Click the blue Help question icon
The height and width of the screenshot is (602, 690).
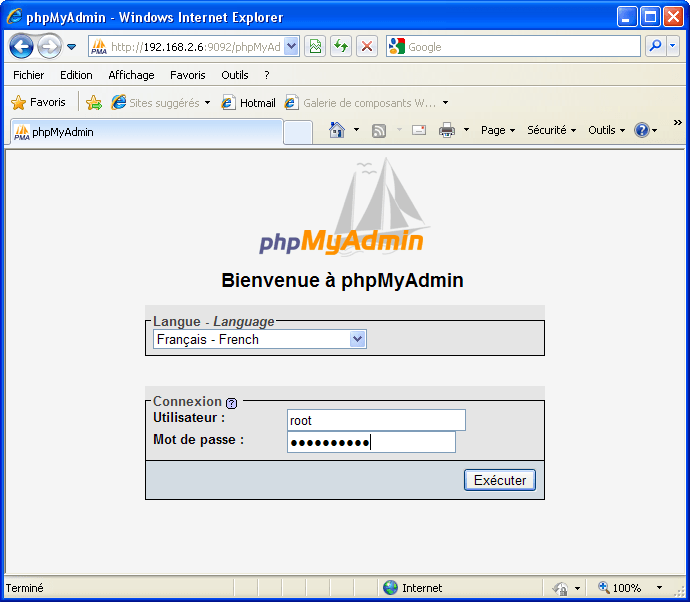click(x=642, y=130)
